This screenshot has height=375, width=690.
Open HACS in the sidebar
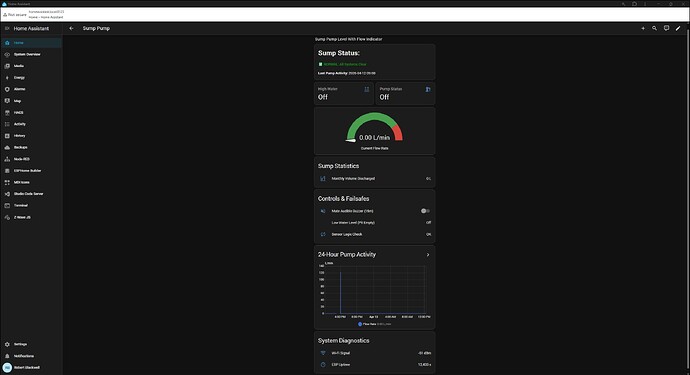31,112
